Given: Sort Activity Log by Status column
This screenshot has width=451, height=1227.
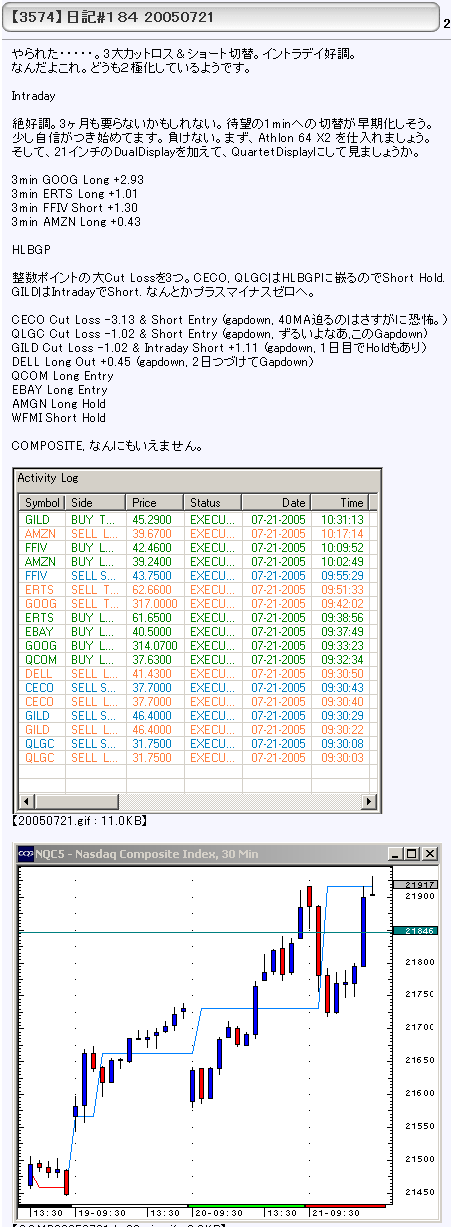Looking at the screenshot, I should click(213, 502).
